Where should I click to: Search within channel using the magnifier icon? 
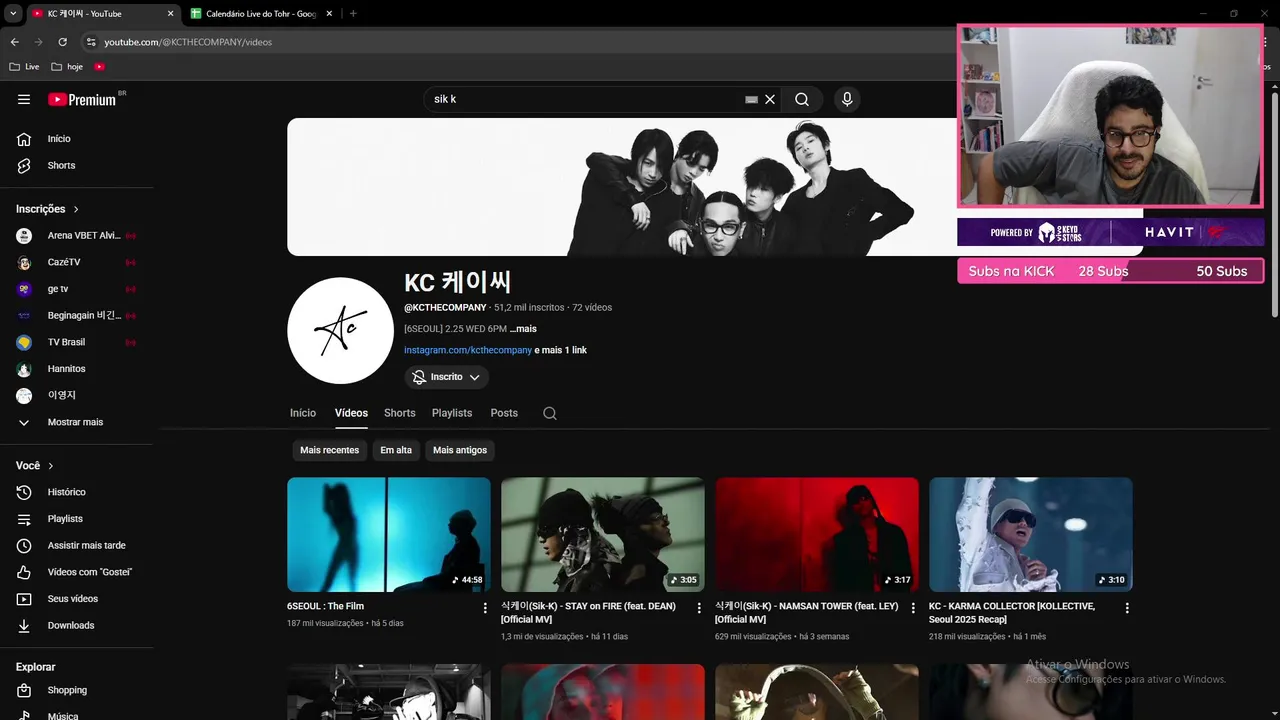pos(550,413)
